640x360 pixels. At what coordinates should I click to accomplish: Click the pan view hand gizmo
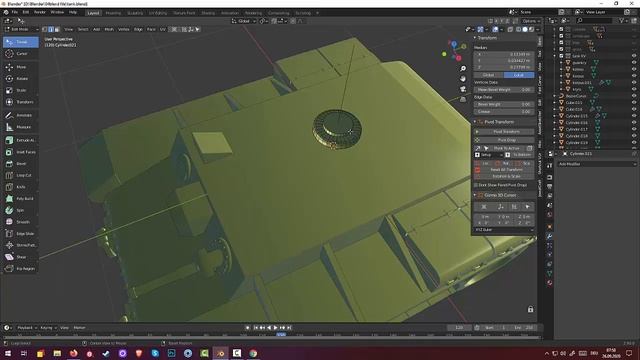pos(463,79)
